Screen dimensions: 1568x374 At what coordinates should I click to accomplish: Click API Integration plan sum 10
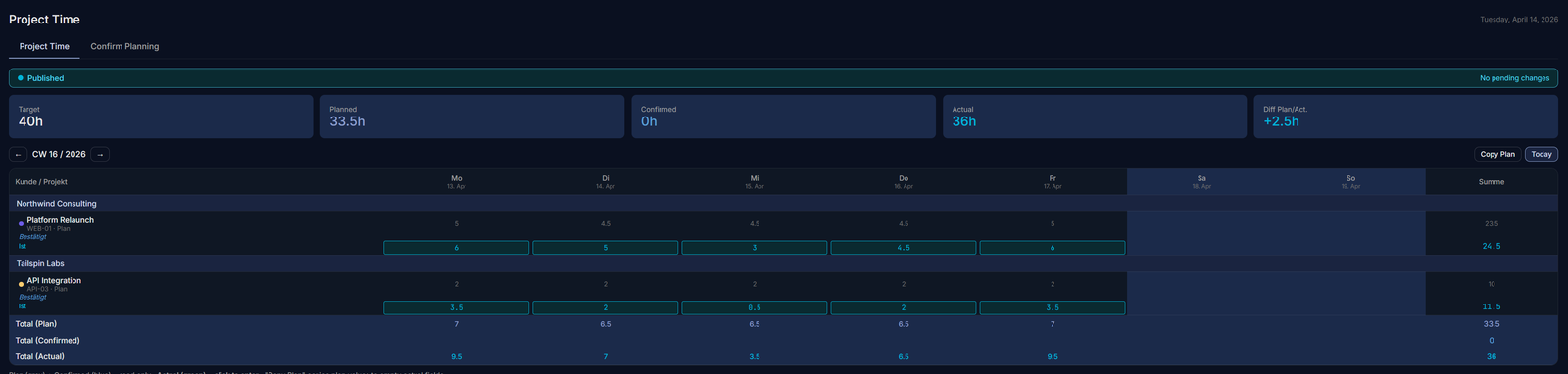(1492, 284)
